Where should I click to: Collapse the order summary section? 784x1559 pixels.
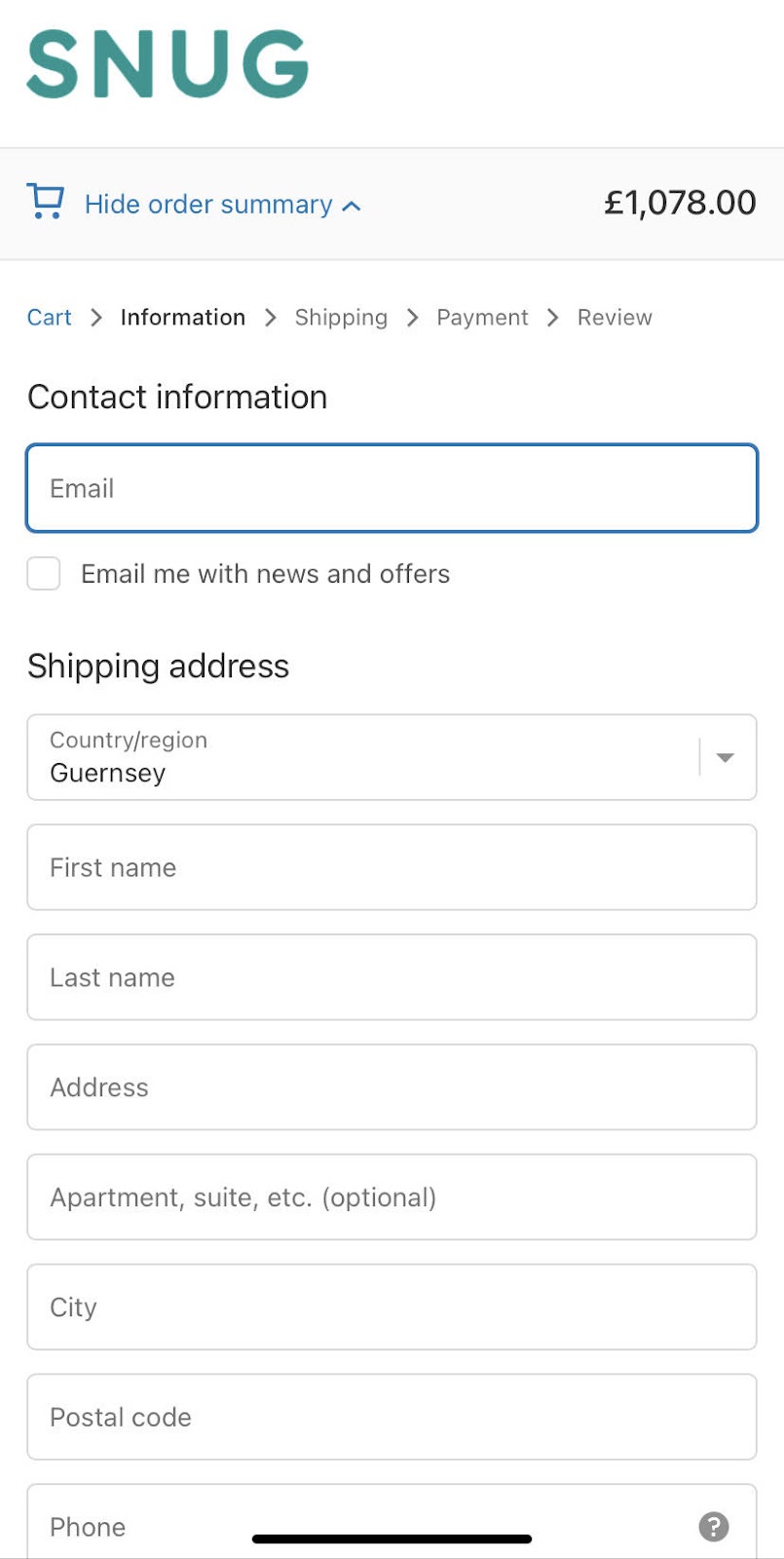tap(207, 204)
